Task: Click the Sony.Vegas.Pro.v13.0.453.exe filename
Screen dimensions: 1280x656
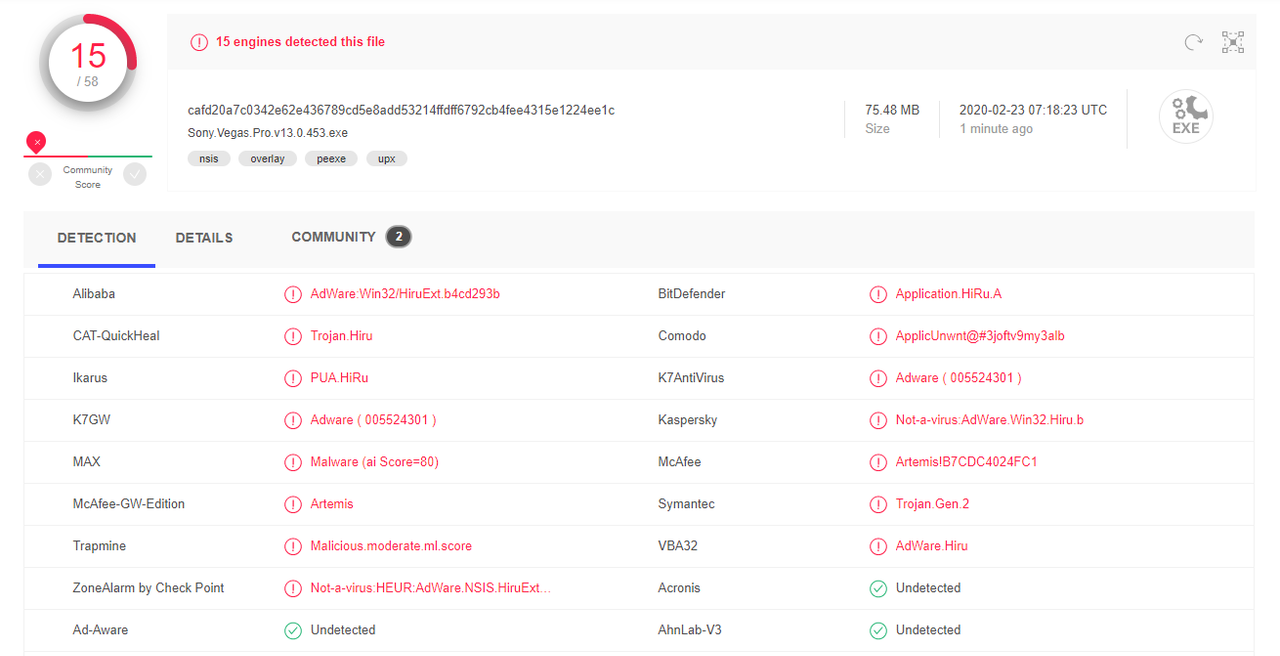Action: [x=268, y=133]
